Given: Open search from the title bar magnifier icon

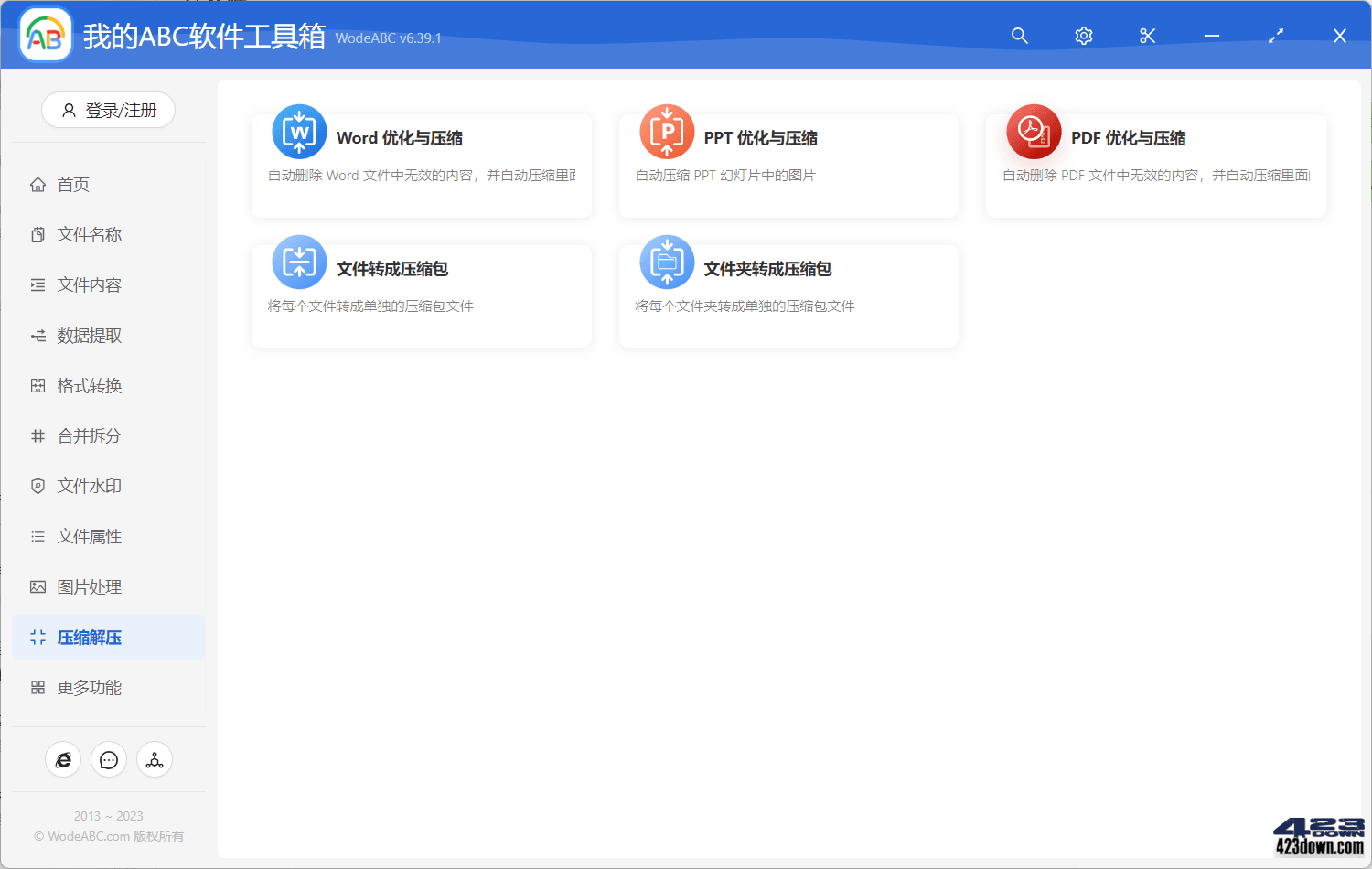Looking at the screenshot, I should coord(1019,35).
